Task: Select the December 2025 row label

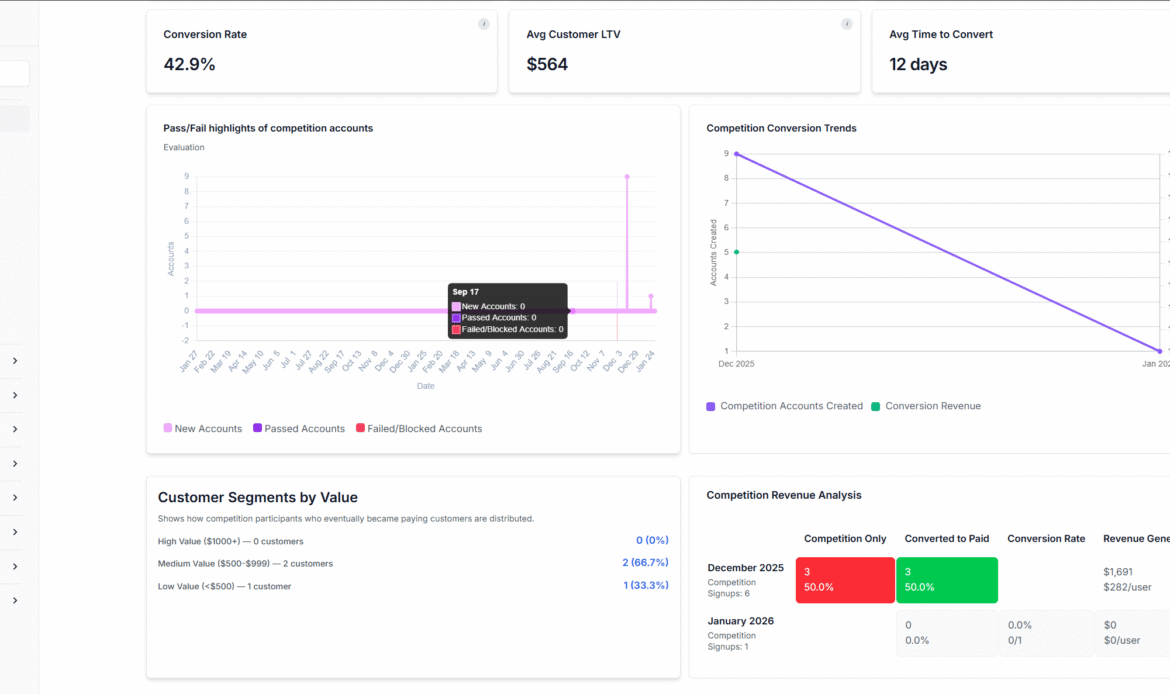Action: (x=745, y=568)
